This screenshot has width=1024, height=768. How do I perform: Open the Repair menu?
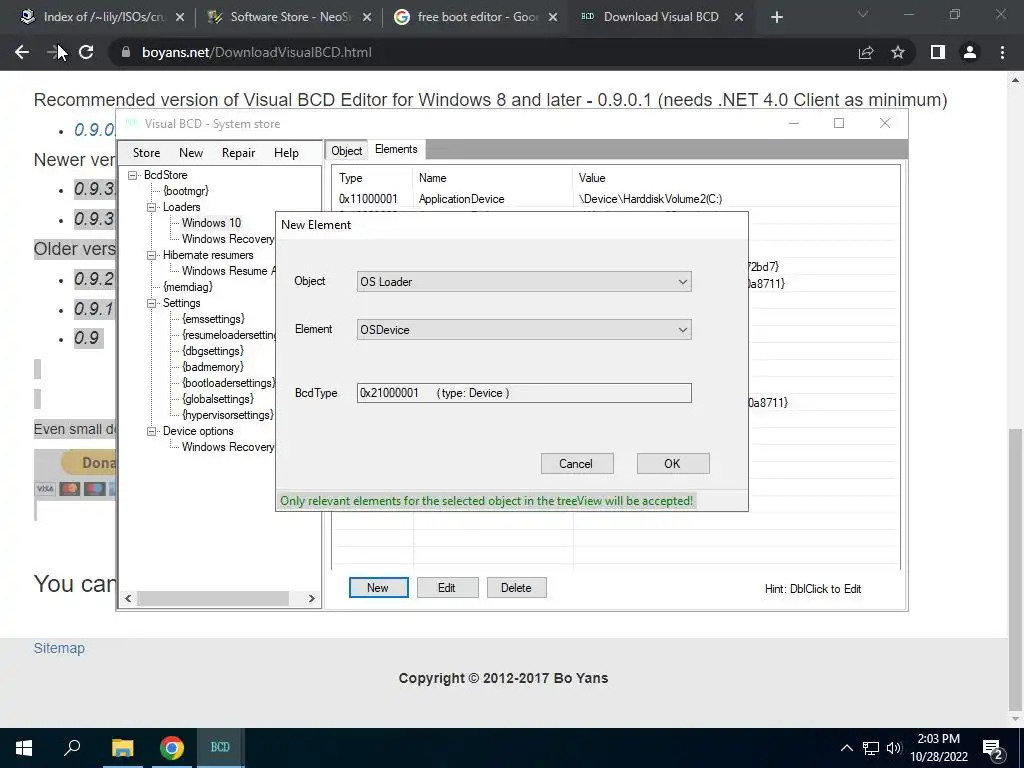coord(238,153)
